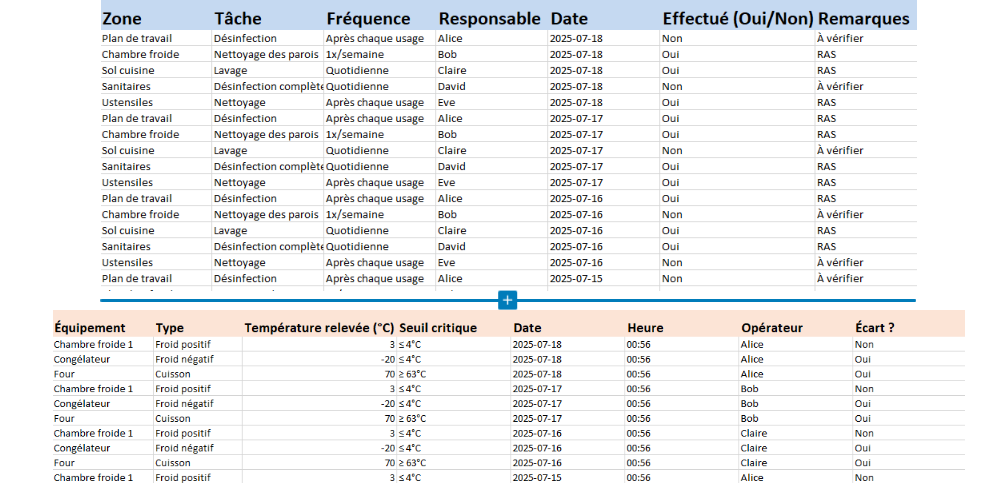Click the Heure column header
This screenshot has width=1004, height=483.
pyautogui.click(x=645, y=328)
